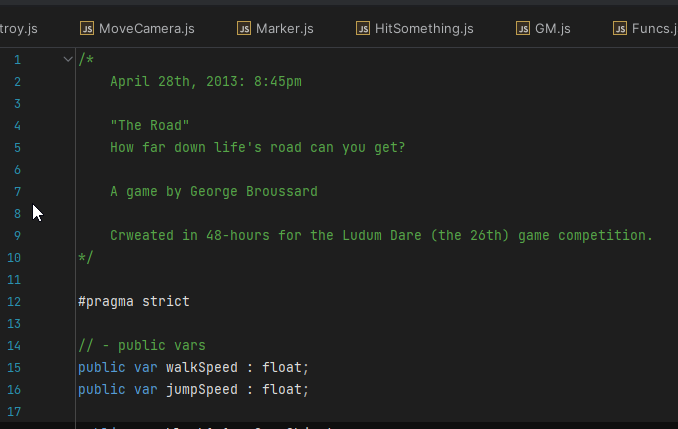Click the word "competition." on line 9
Image resolution: width=678 pixels, height=429 pixels.
(605, 235)
